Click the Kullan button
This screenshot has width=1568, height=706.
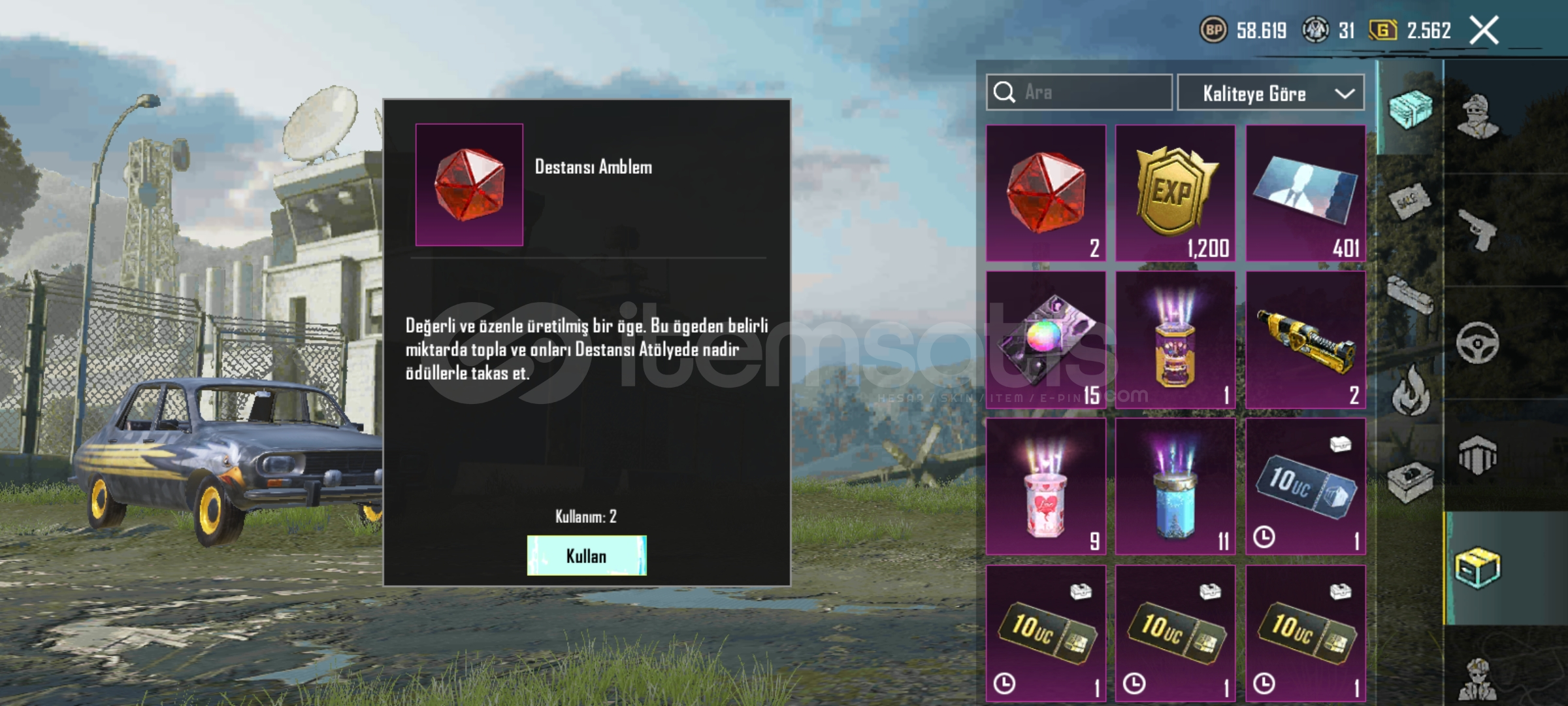[x=587, y=556]
